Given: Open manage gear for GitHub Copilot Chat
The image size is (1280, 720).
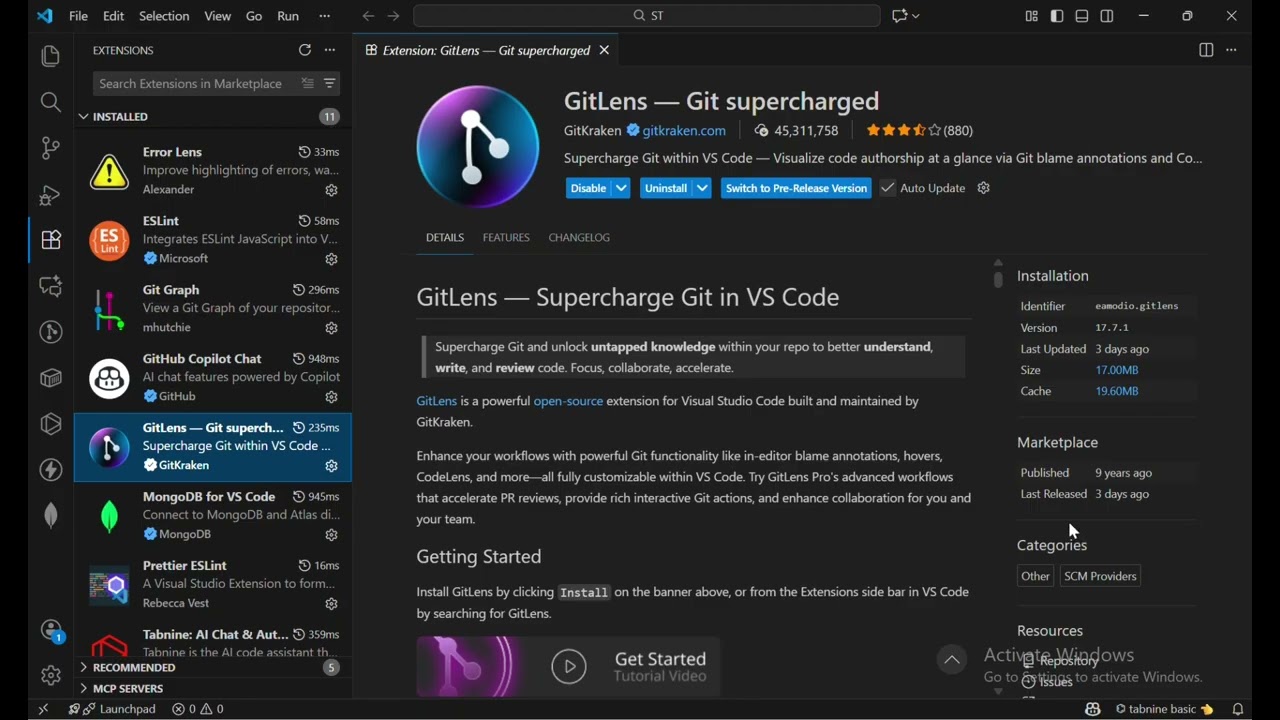Looking at the screenshot, I should click(332, 398).
